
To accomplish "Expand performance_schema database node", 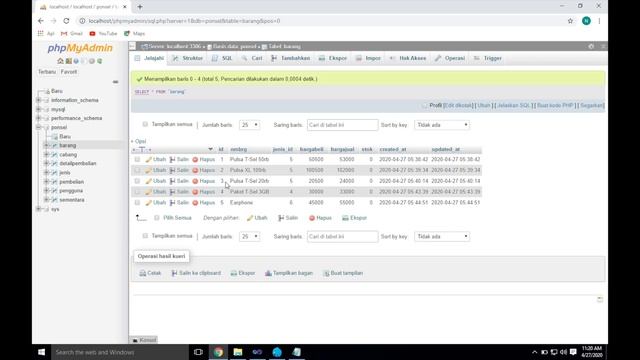I will (38, 118).
